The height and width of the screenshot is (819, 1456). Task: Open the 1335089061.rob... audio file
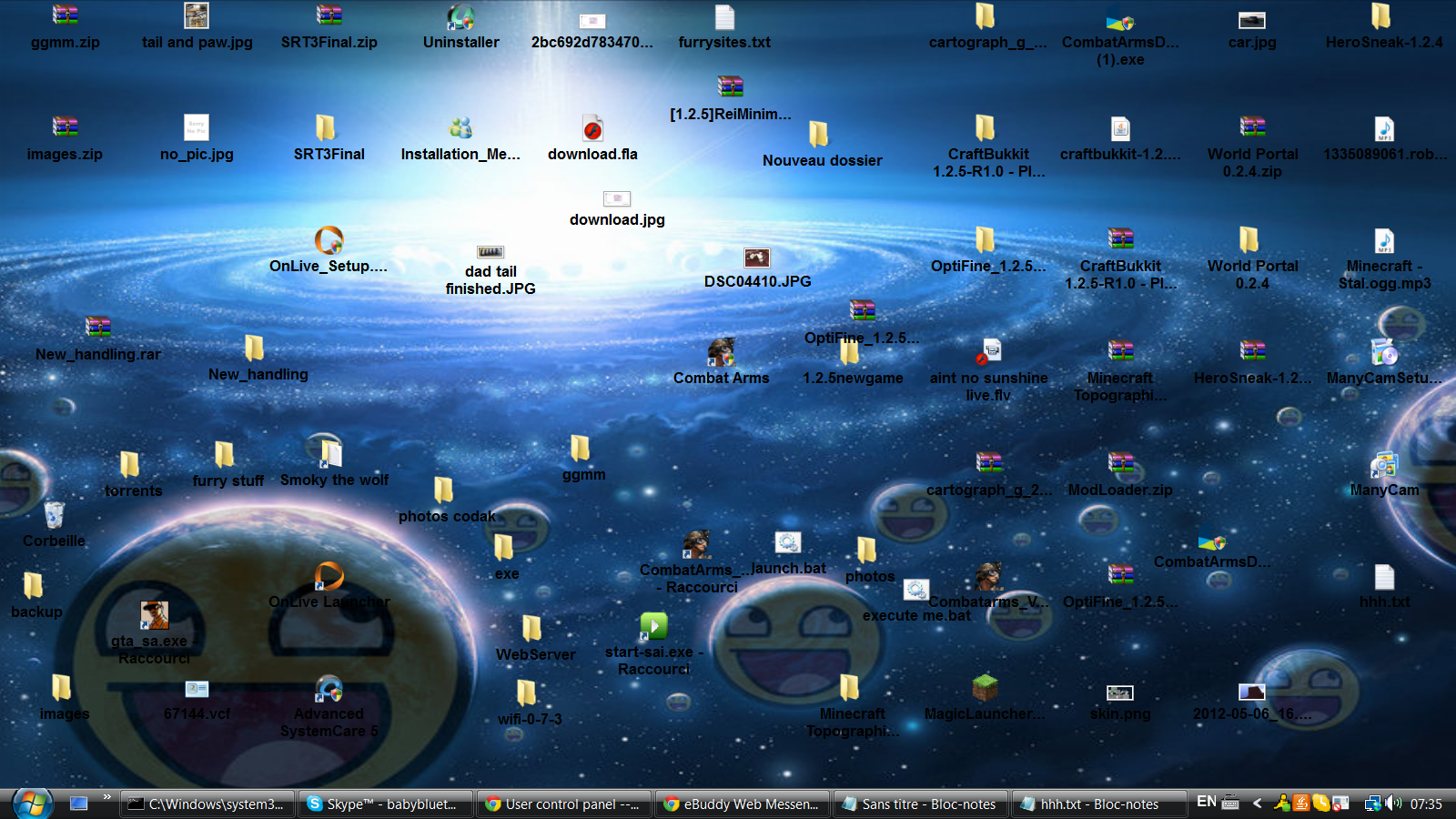tap(1384, 128)
